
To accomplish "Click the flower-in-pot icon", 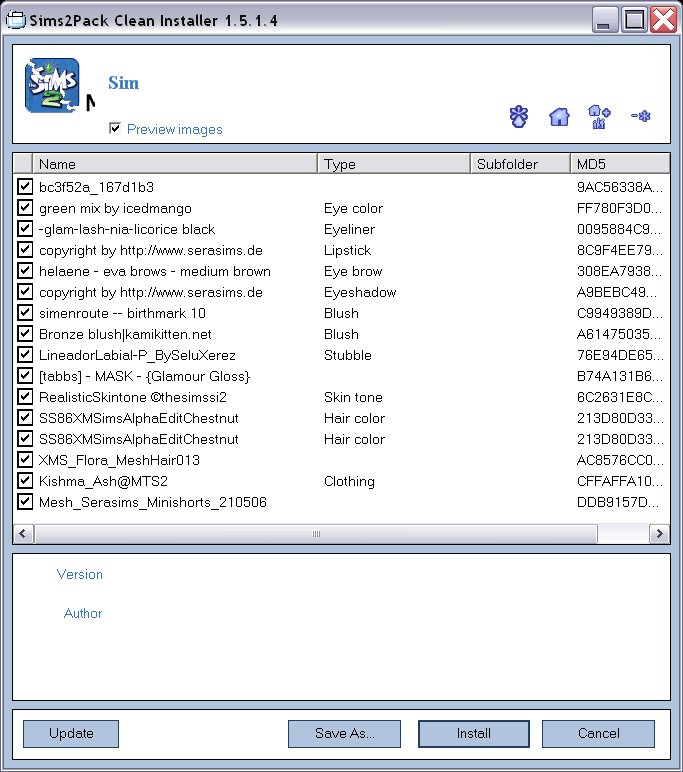I will click(x=518, y=117).
